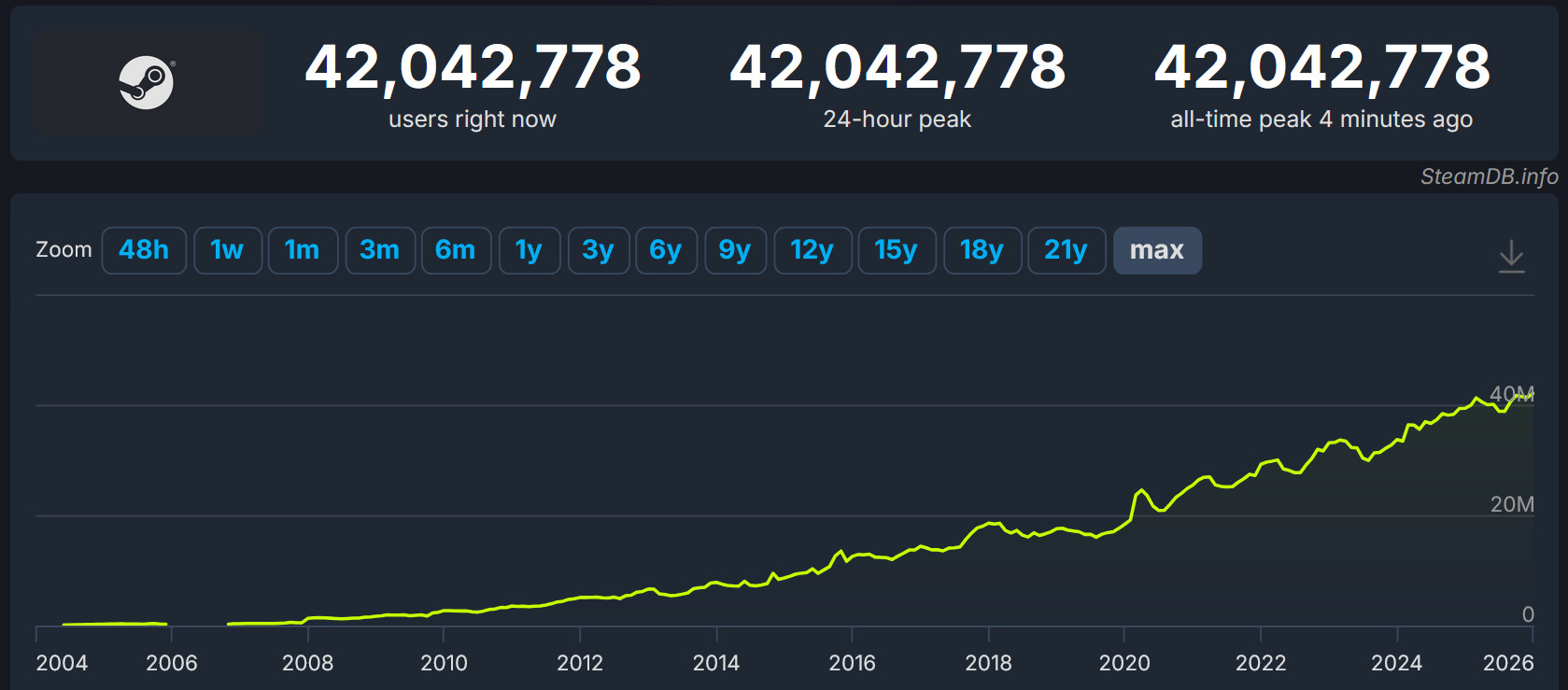Click the 2004 x-axis label
The width and height of the screenshot is (1568, 690).
click(62, 663)
